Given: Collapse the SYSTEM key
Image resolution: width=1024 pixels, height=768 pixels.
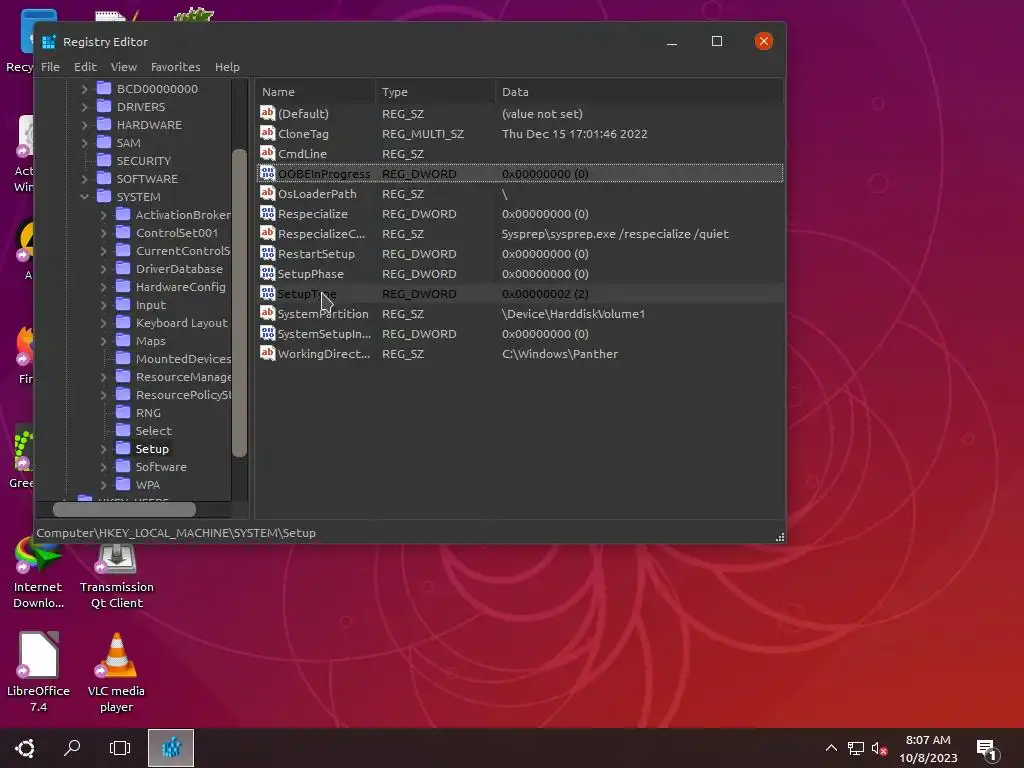Looking at the screenshot, I should (x=84, y=197).
